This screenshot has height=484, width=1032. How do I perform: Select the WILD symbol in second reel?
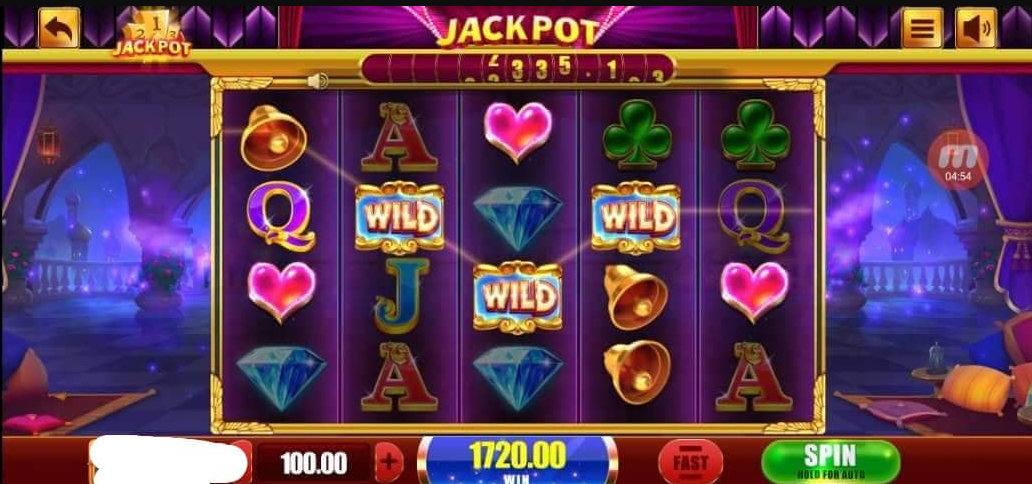coord(400,217)
